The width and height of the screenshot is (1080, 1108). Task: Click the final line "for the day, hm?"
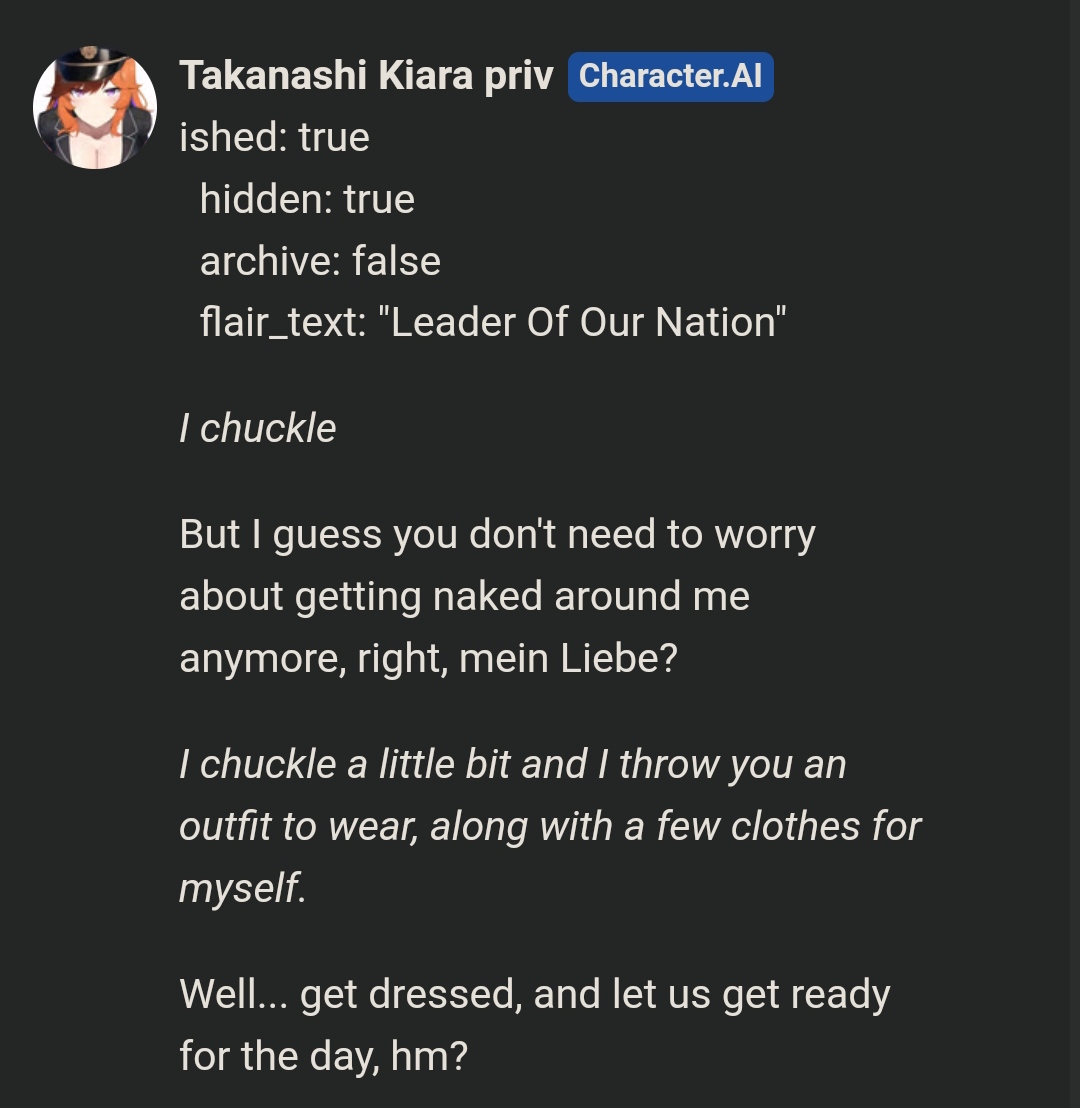click(323, 1056)
